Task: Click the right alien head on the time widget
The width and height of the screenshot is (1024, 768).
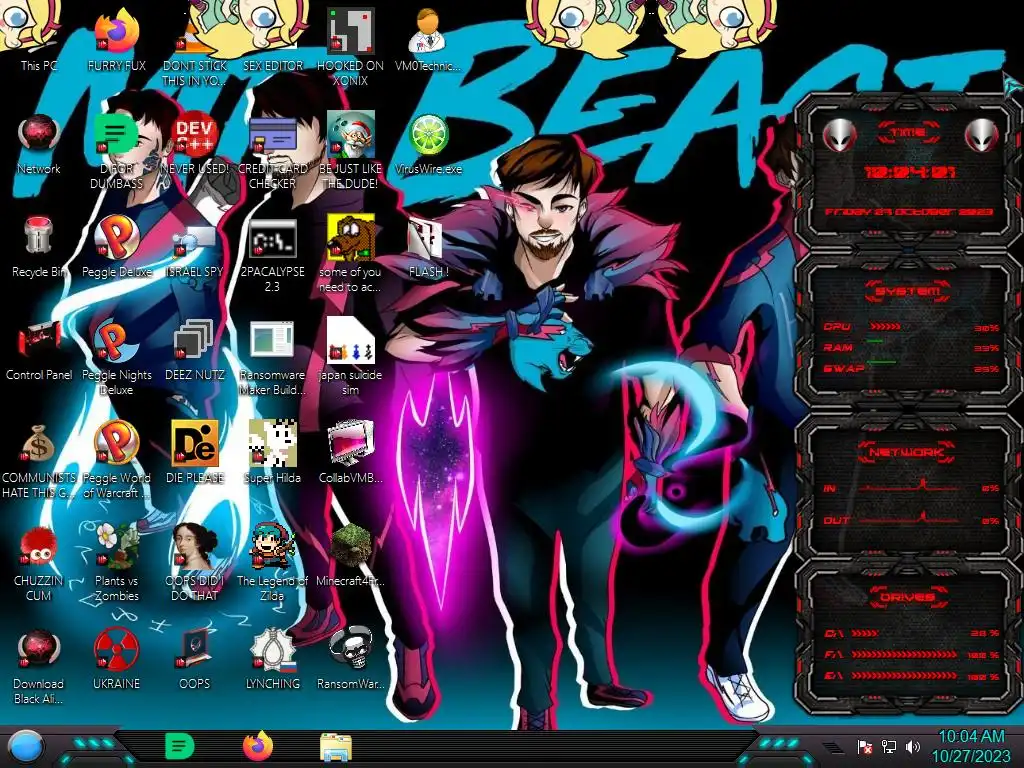Action: (981, 136)
